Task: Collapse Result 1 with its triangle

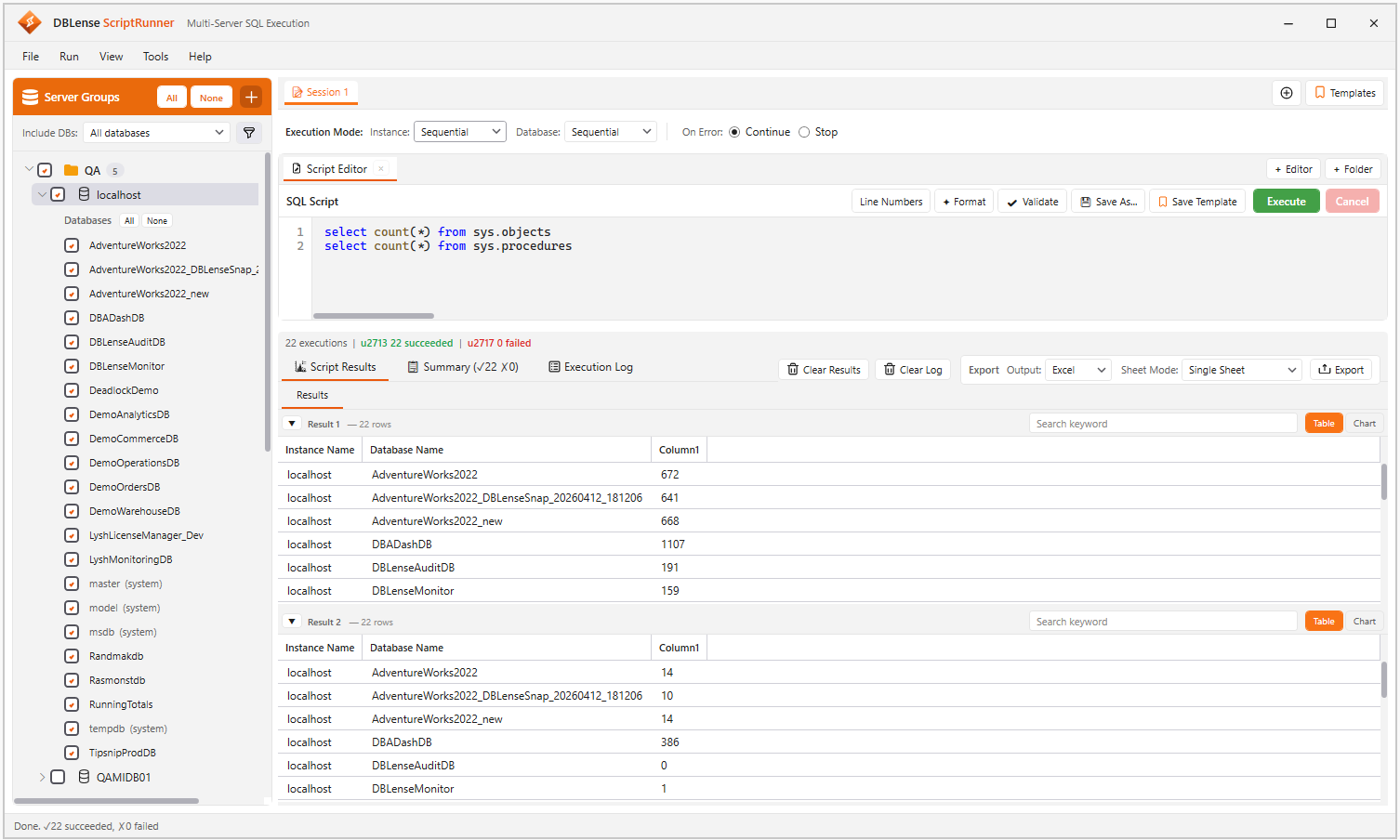Action: point(292,424)
